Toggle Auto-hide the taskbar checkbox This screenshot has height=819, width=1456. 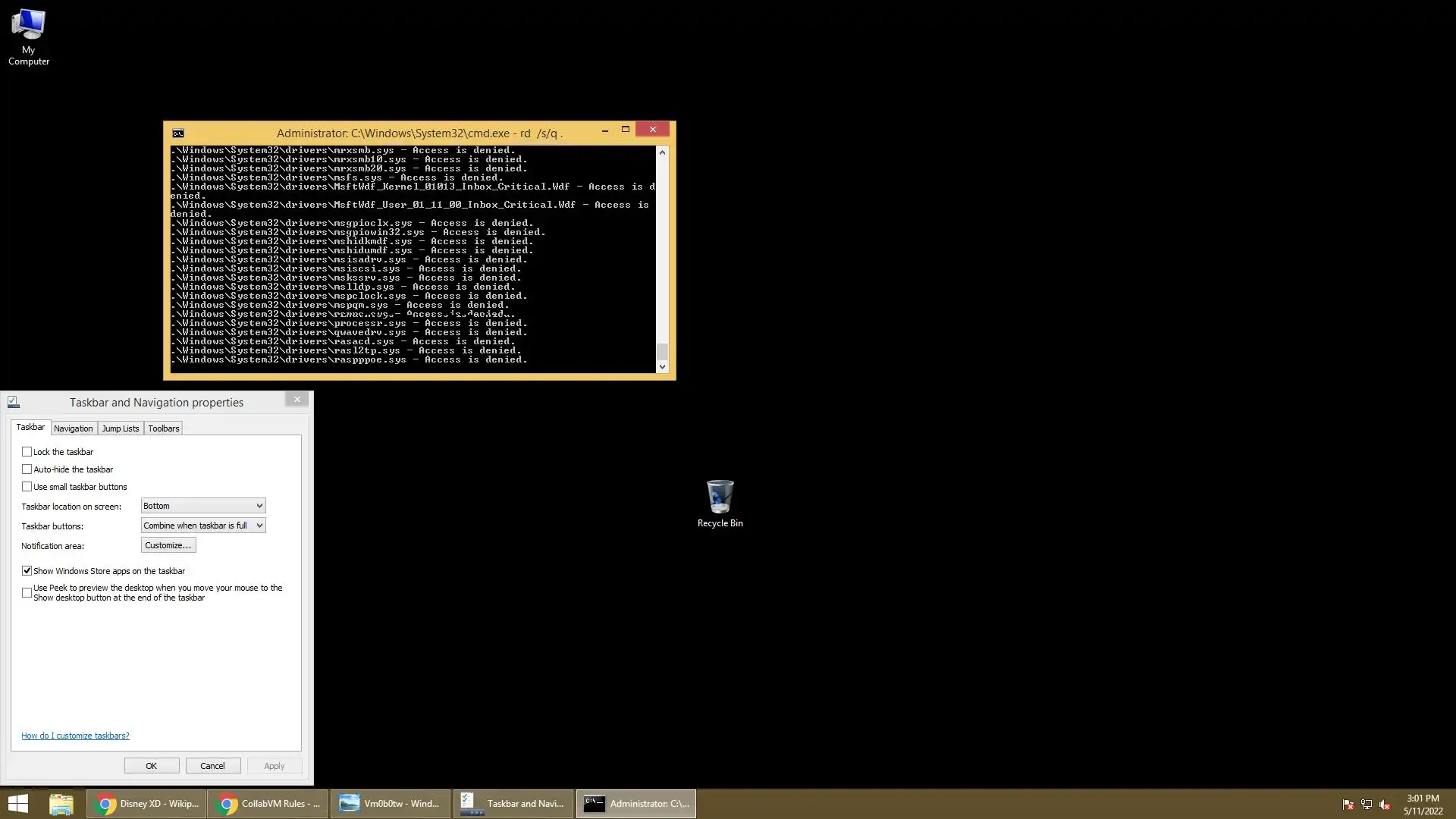27,469
